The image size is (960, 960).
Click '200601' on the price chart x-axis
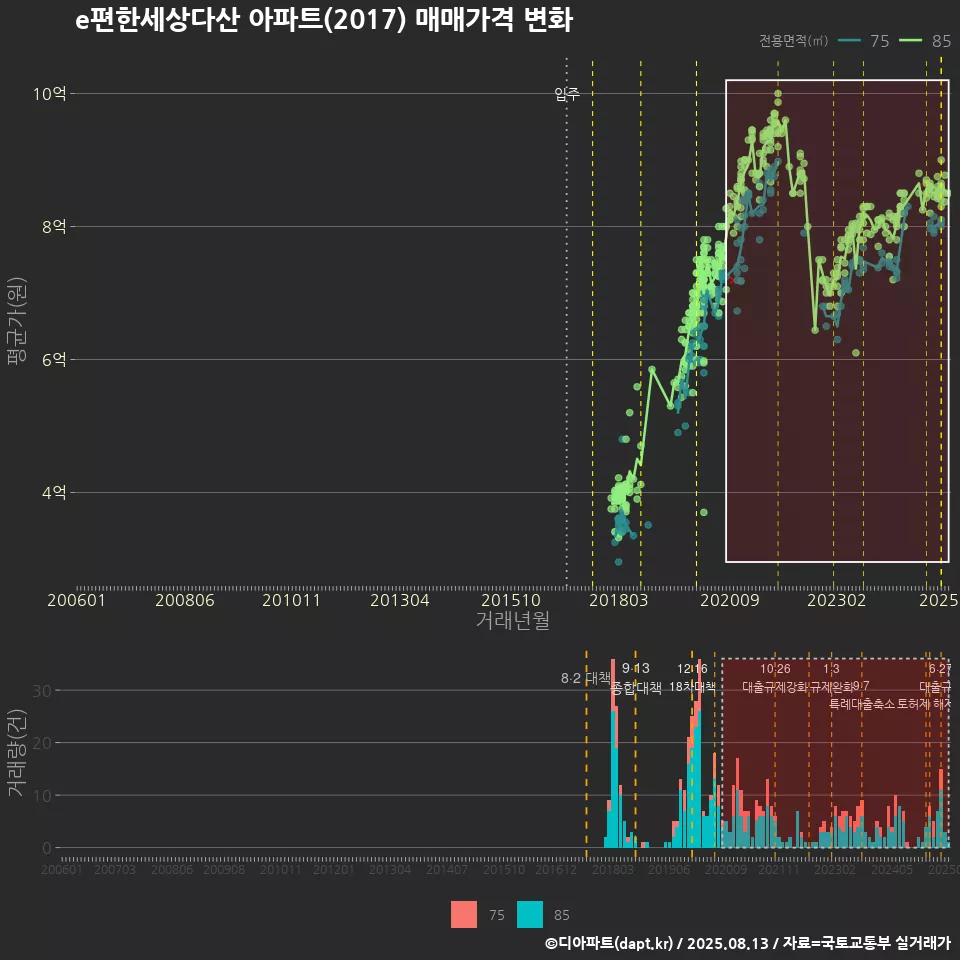coord(77,600)
